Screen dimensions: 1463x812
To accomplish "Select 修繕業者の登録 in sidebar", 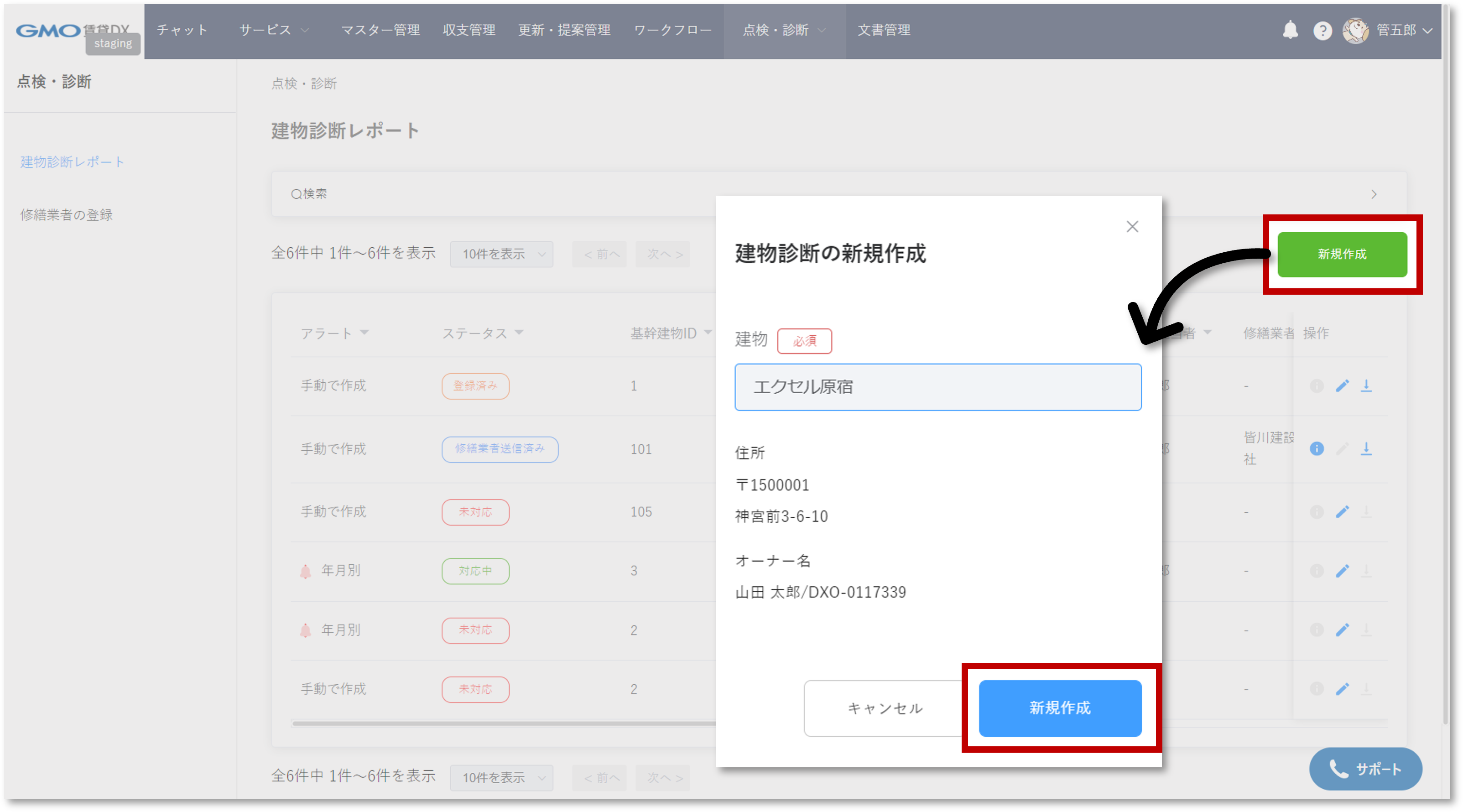I will click(67, 215).
